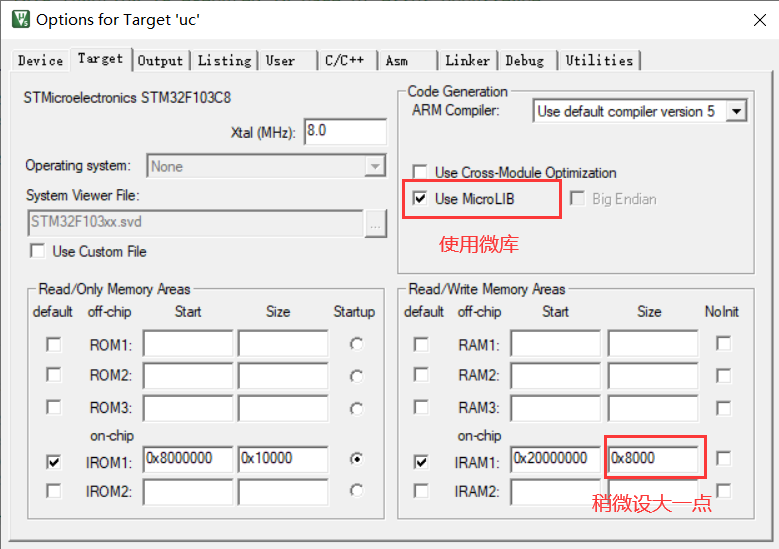This screenshot has width=779, height=549.
Task: Uncheck the IROM1 default checkbox
Action: click(x=54, y=462)
